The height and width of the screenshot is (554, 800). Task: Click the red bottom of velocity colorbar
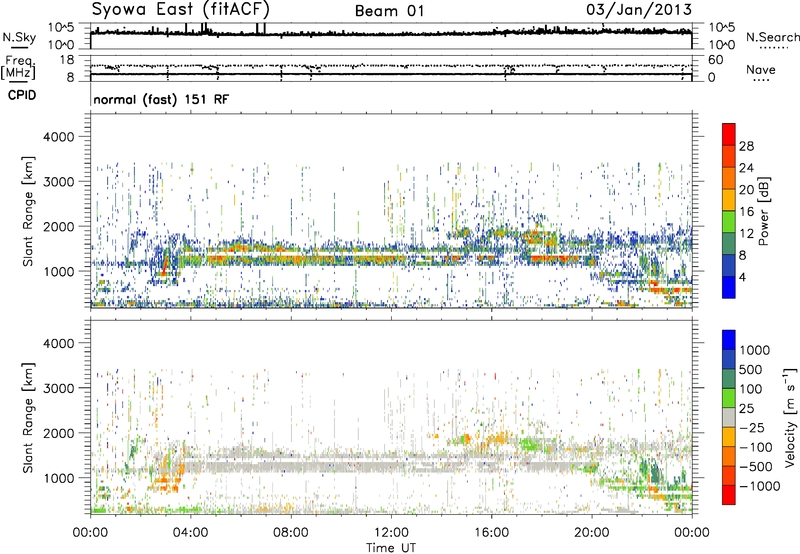click(x=729, y=495)
